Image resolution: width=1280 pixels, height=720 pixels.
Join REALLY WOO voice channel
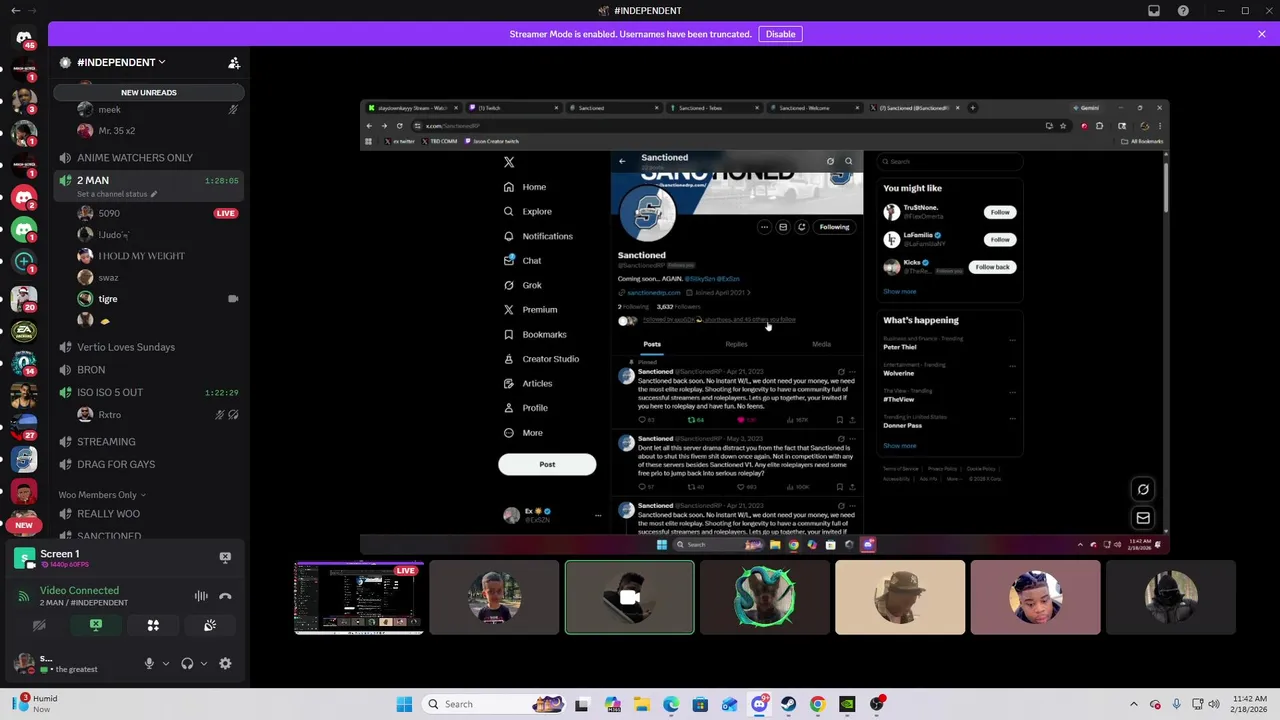click(148, 514)
